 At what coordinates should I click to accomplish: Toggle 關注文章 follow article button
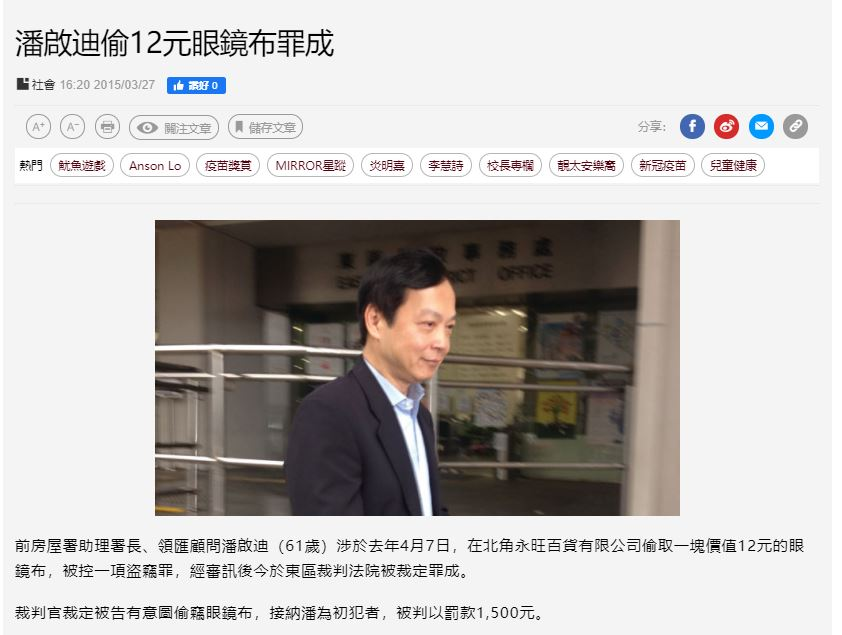174,128
